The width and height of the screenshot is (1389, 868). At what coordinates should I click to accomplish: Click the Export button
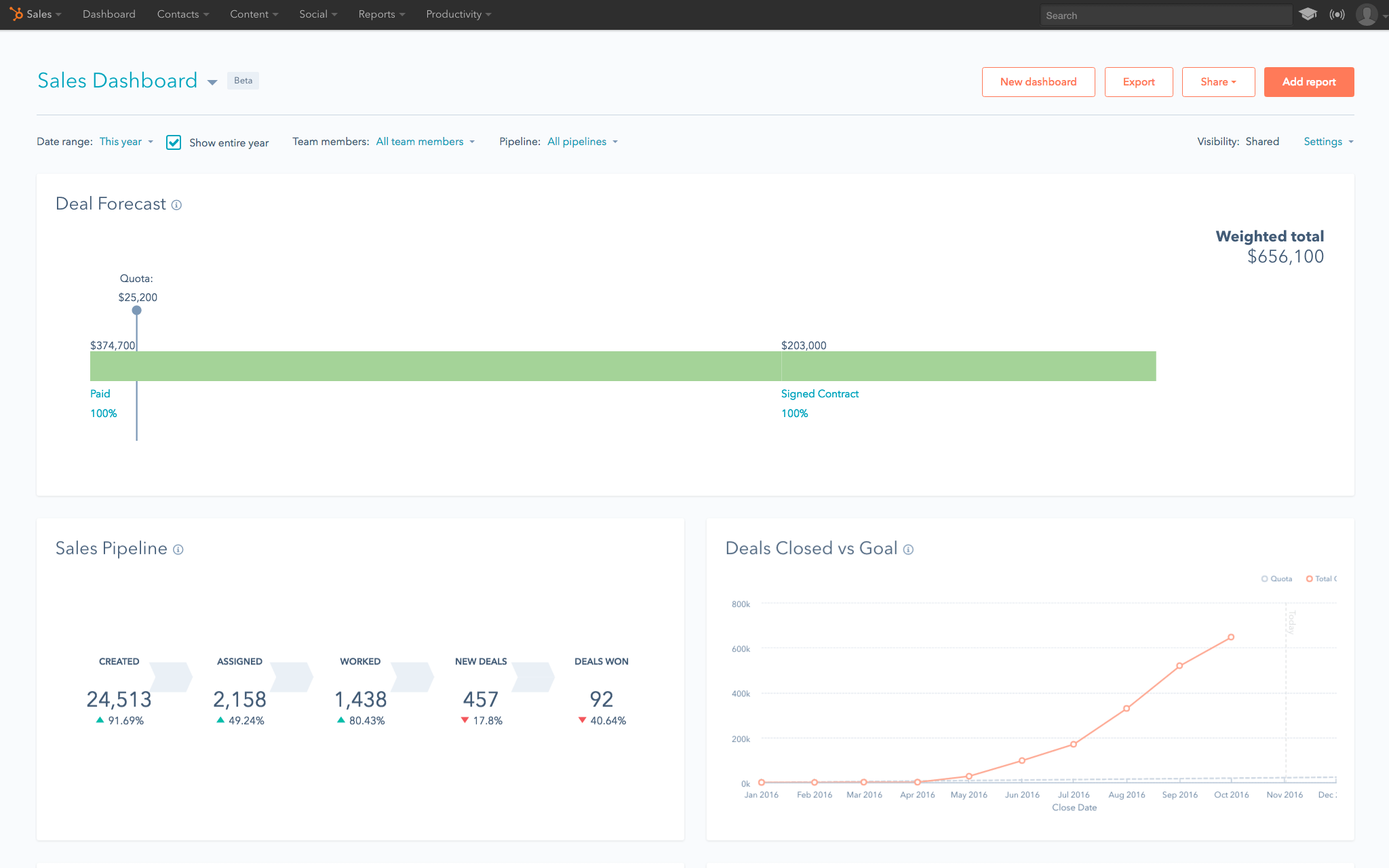point(1138,82)
